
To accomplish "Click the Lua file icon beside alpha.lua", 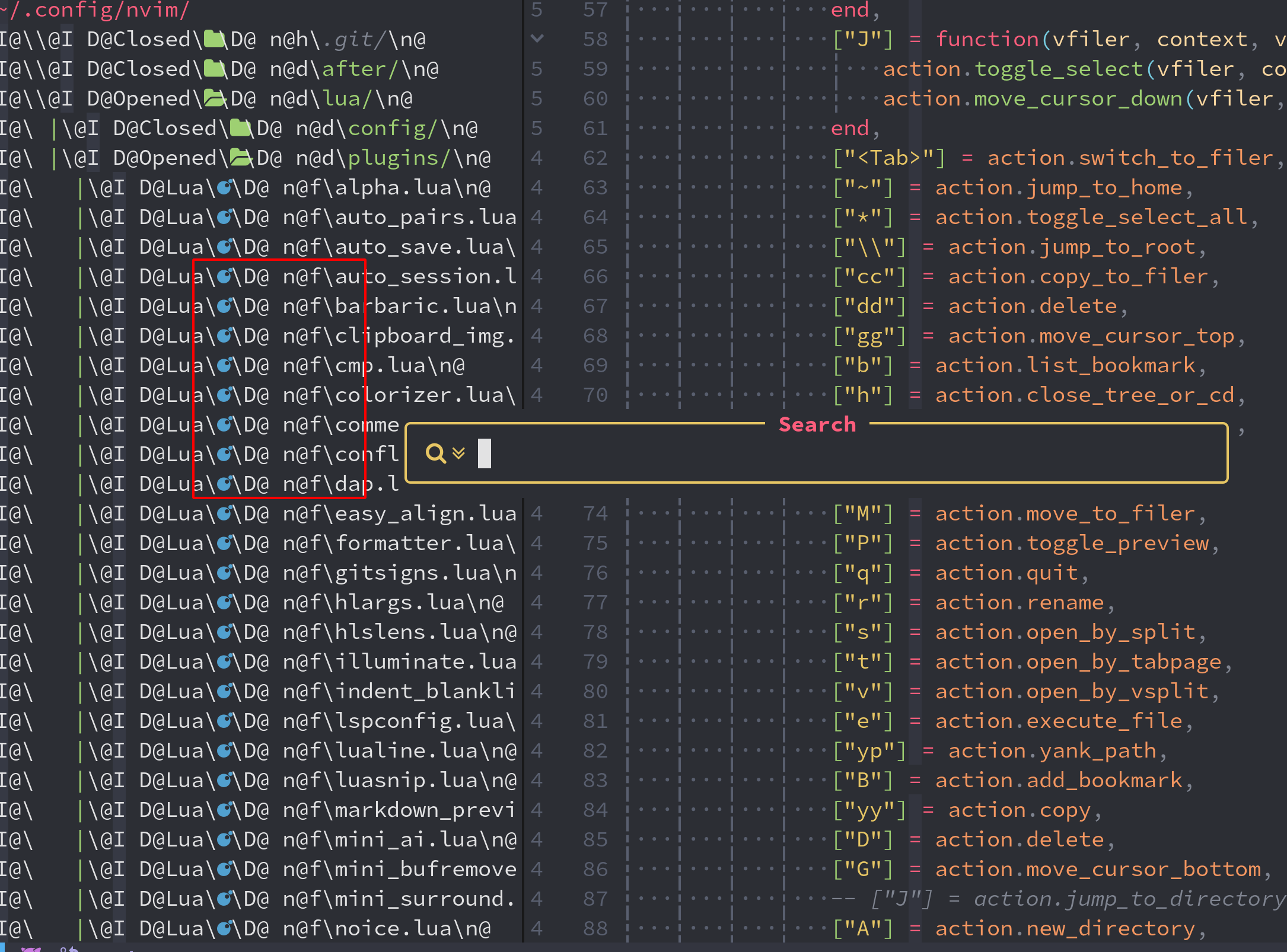I will click(x=224, y=187).
